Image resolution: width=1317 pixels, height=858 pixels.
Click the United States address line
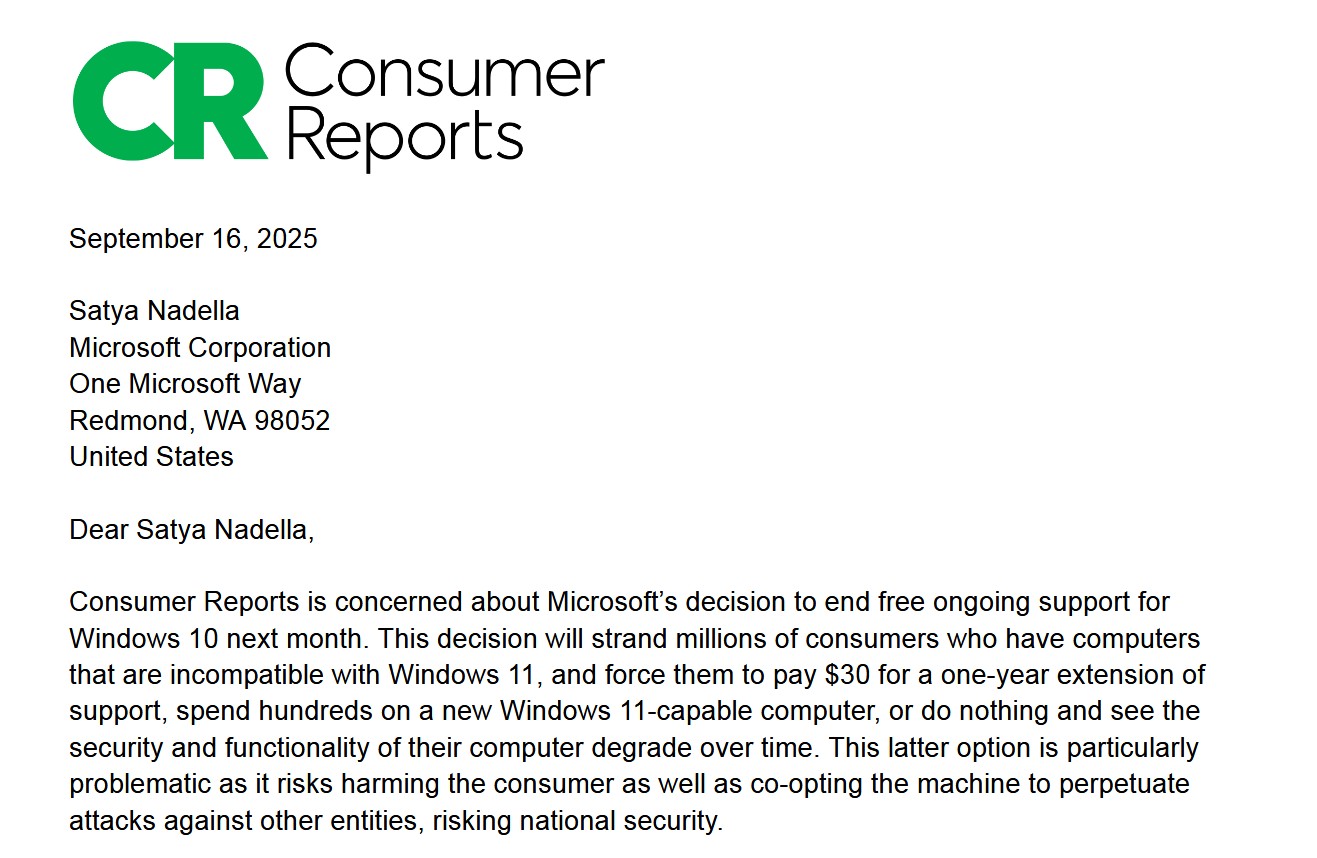pyautogui.click(x=151, y=457)
